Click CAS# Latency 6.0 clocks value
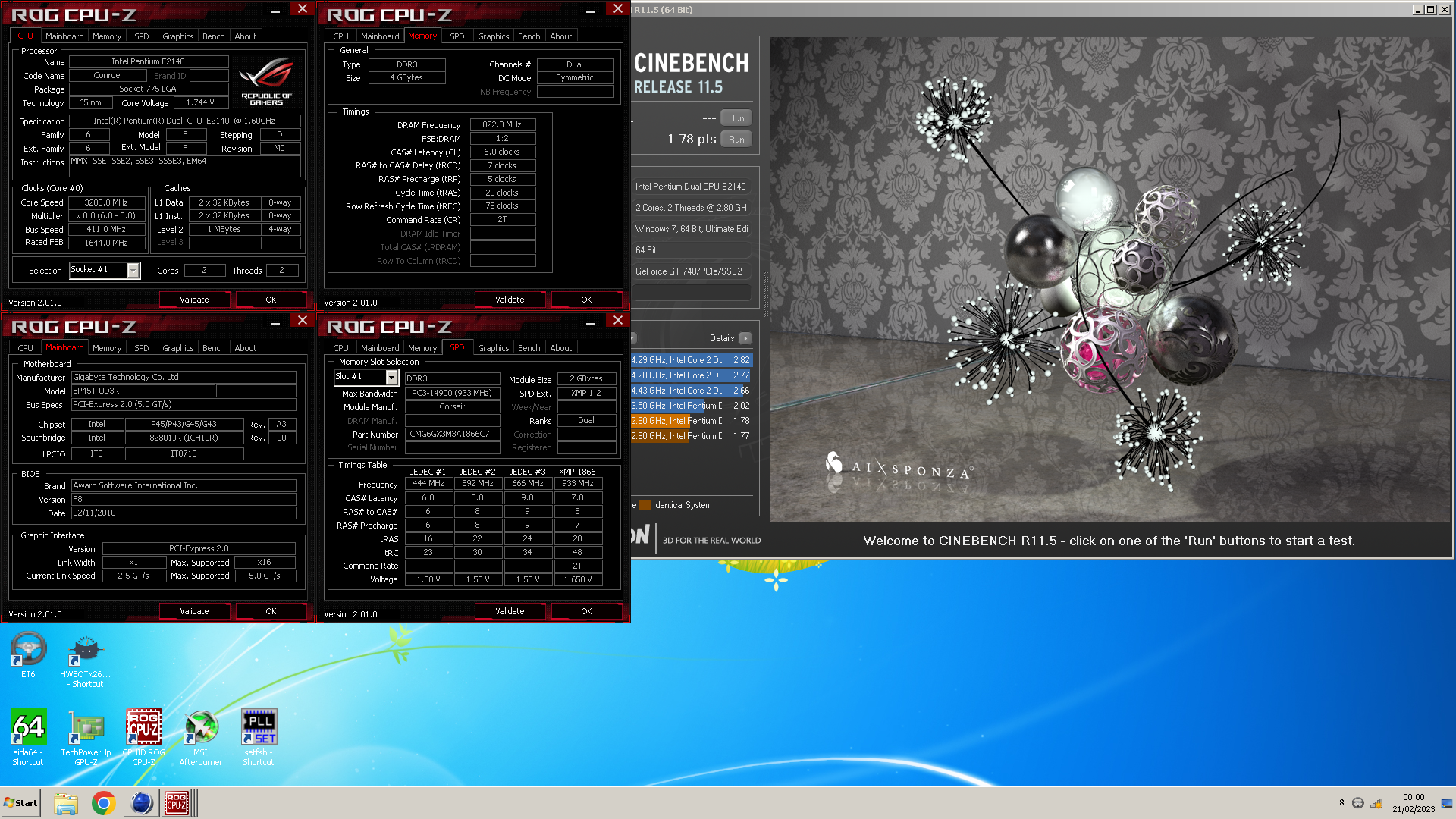1456x819 pixels. click(502, 152)
